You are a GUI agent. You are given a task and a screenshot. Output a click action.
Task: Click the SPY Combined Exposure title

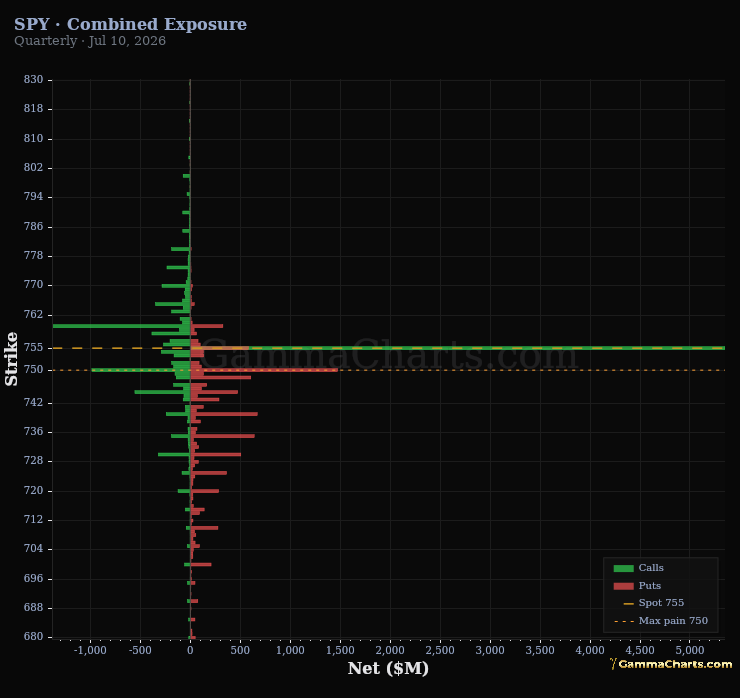tap(130, 24)
